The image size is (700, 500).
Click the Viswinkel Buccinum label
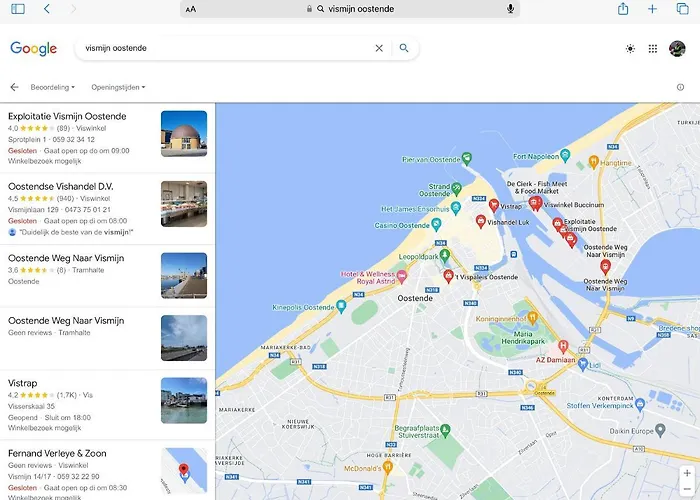(574, 205)
